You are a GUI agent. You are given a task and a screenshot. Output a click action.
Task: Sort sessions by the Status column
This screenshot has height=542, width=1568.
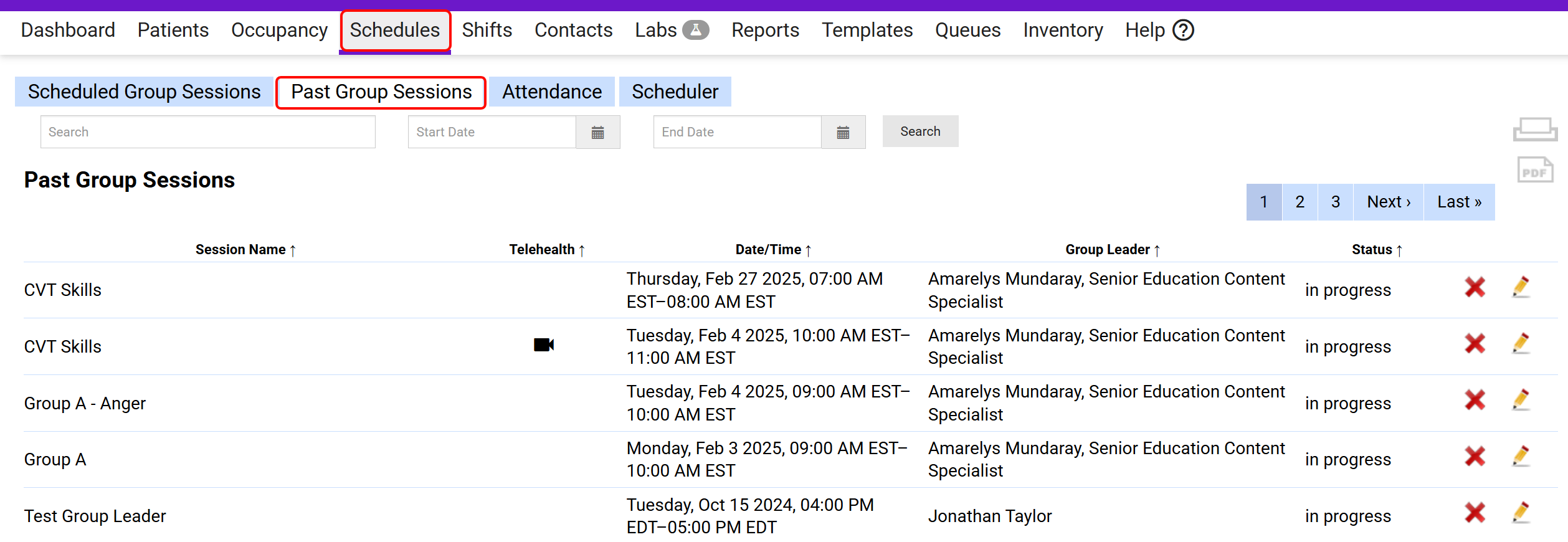coord(1377,250)
